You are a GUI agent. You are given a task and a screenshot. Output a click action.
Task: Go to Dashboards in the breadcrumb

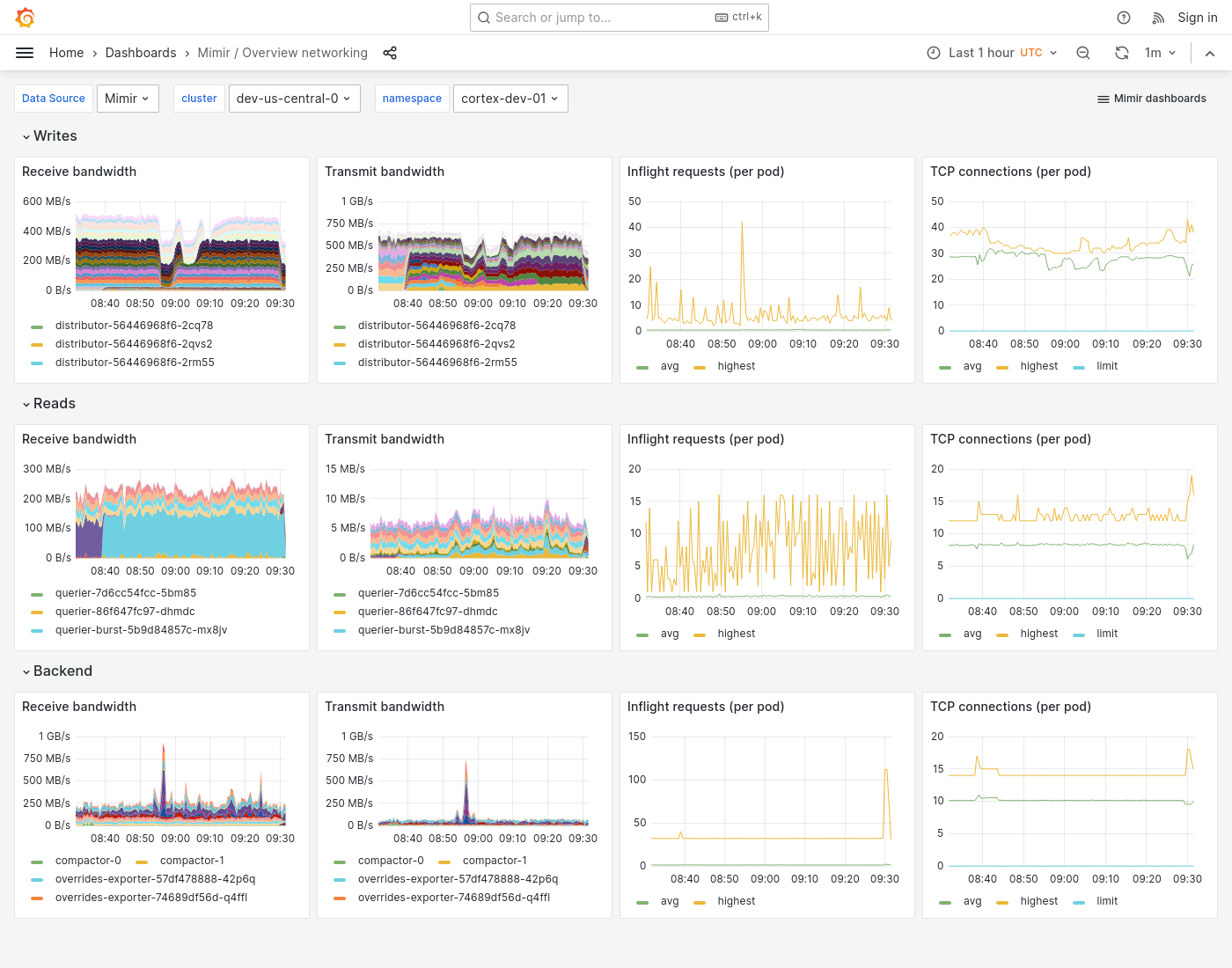141,53
